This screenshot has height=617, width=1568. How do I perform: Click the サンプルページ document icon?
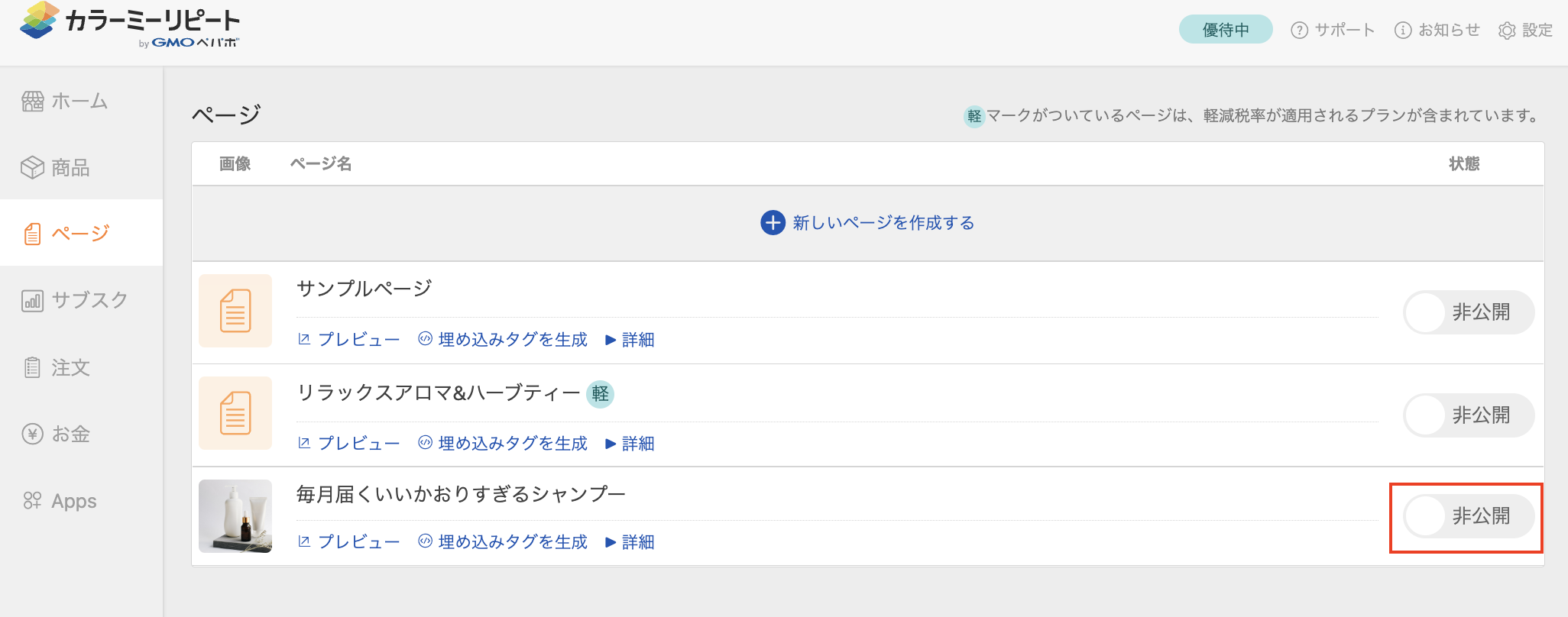pos(235,311)
